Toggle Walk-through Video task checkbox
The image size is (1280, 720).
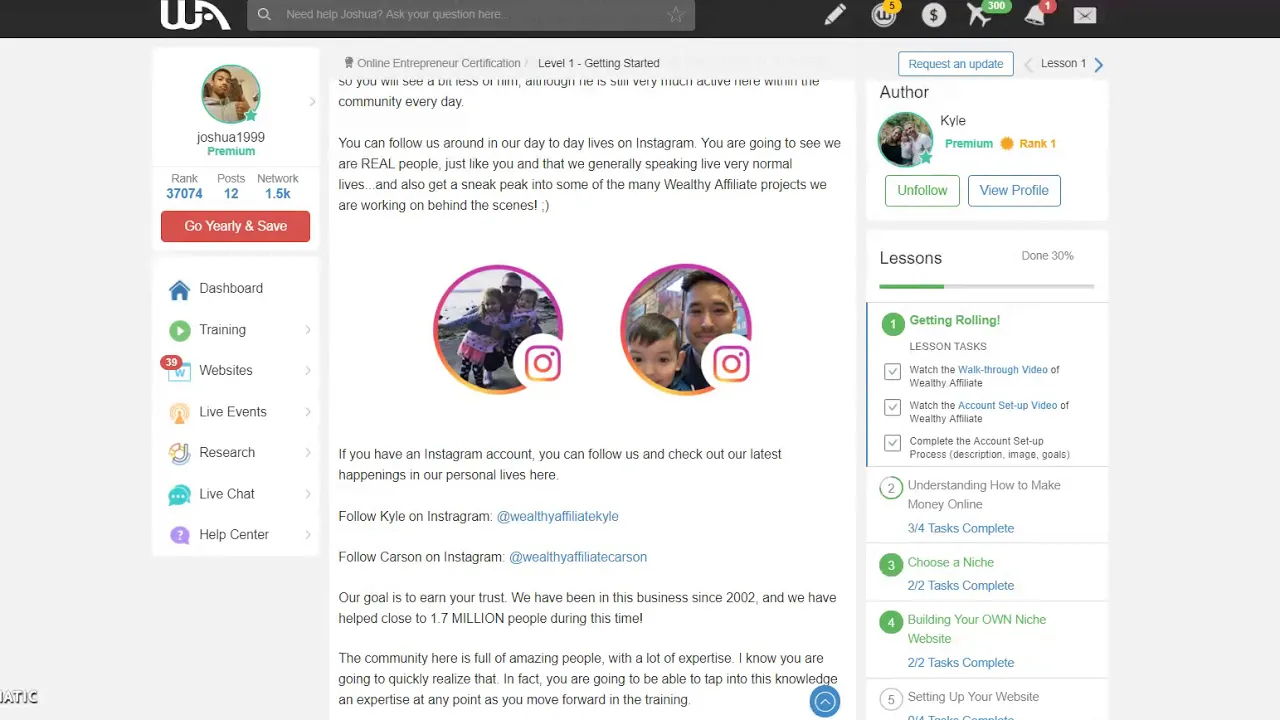[x=892, y=372]
